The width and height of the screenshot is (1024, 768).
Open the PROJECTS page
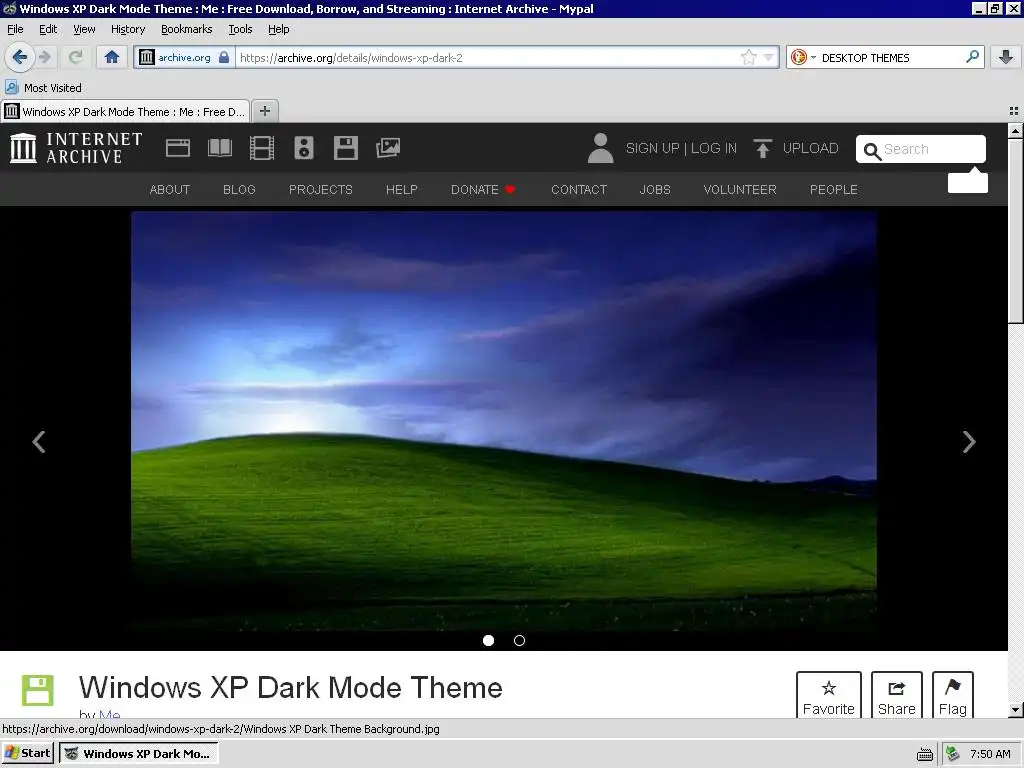tap(321, 189)
